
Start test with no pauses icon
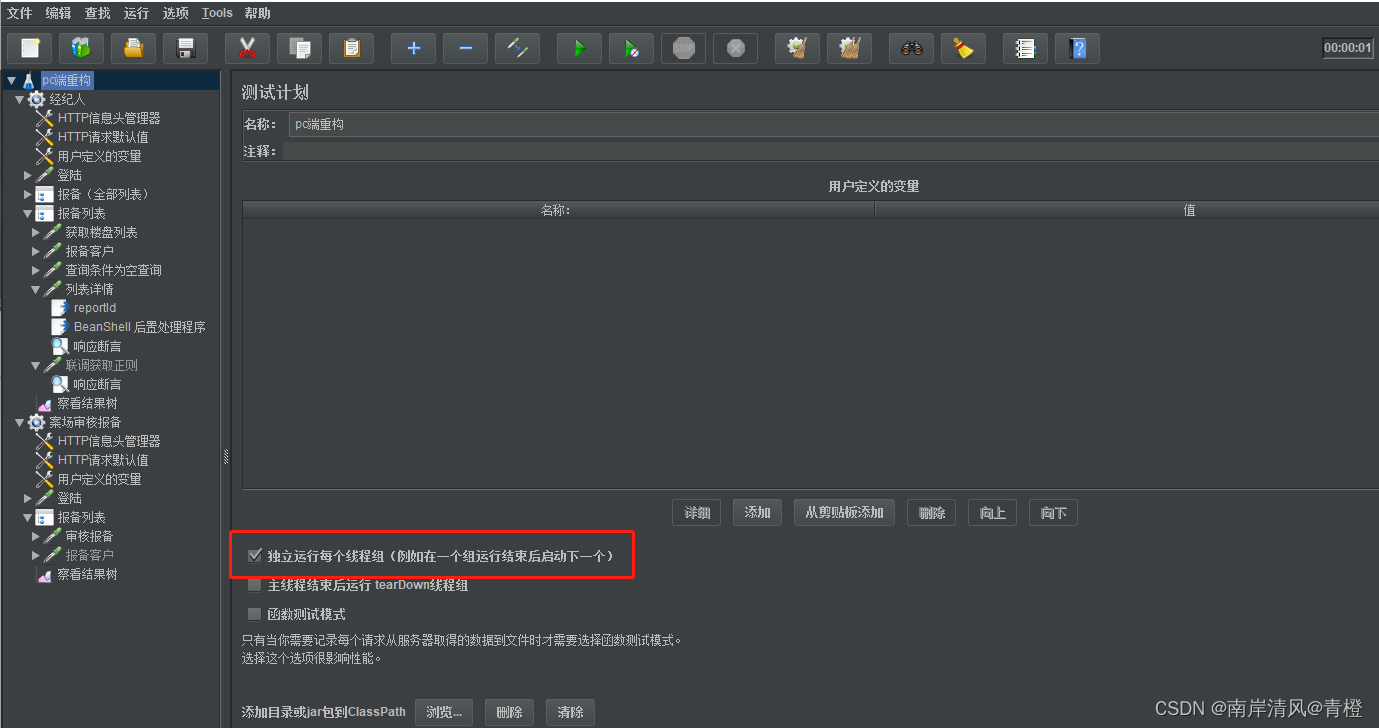tap(631, 48)
